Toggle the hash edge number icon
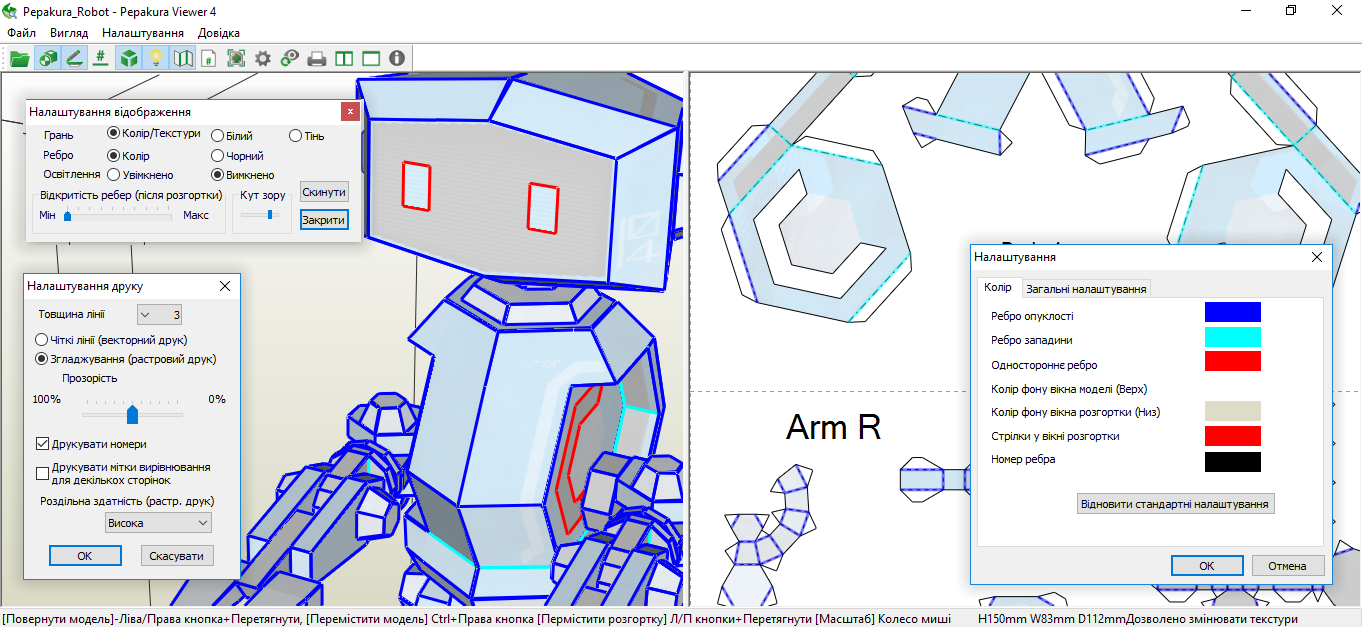Image resolution: width=1362 pixels, height=627 pixels. [x=100, y=59]
